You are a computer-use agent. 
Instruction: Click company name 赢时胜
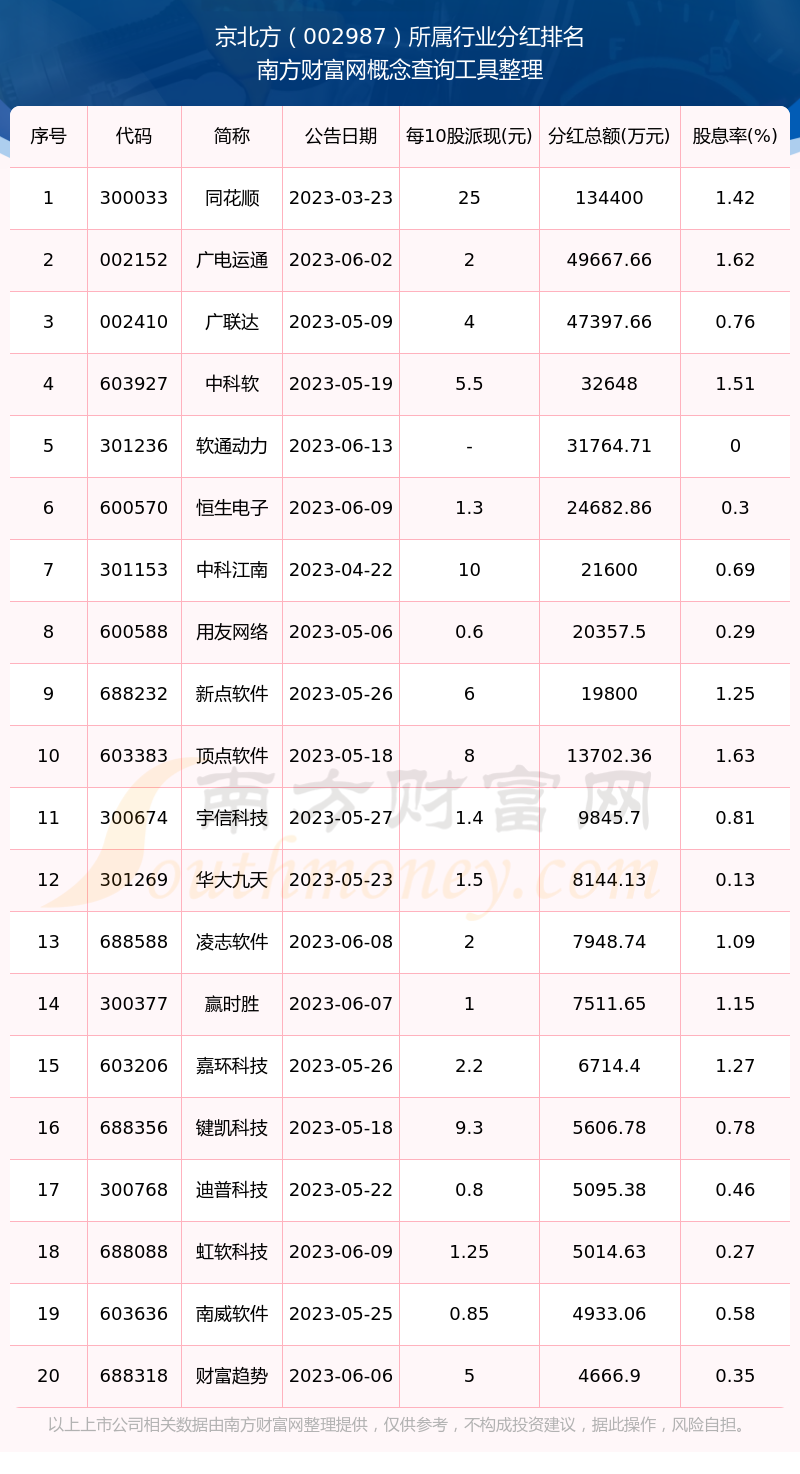pyautogui.click(x=232, y=1004)
